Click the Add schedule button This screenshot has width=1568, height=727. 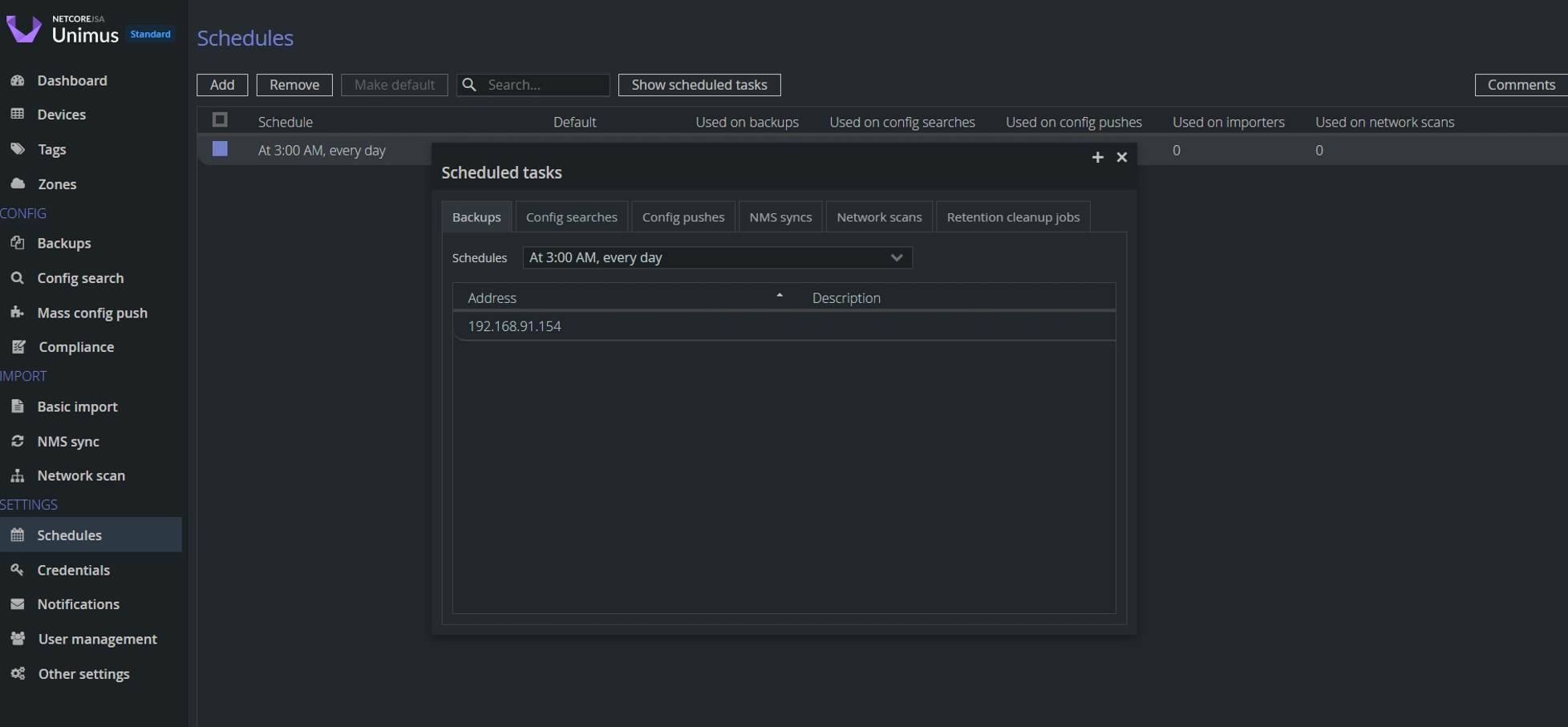[222, 85]
